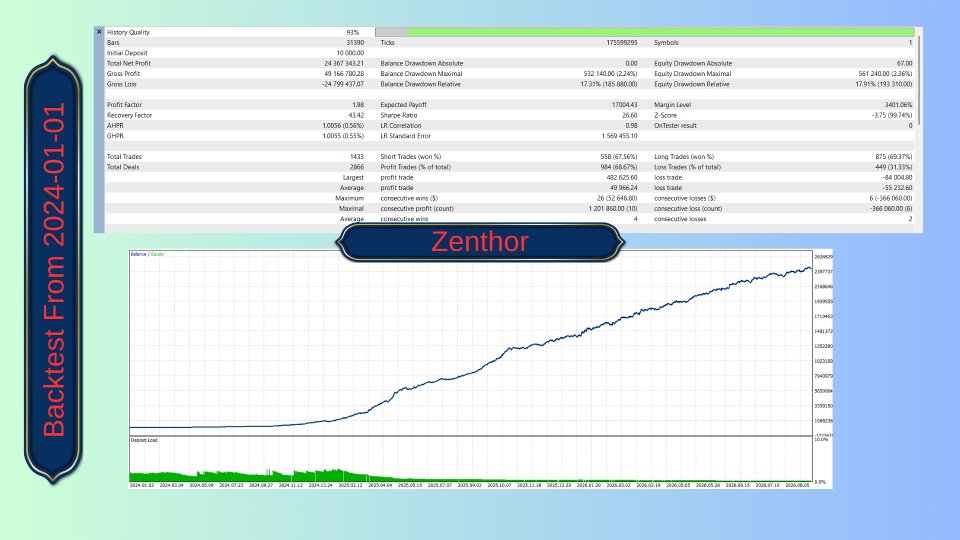Viewport: 960px width, 540px height.
Task: Select the 'Balance Drawdown Absolute' label
Action: coord(422,64)
